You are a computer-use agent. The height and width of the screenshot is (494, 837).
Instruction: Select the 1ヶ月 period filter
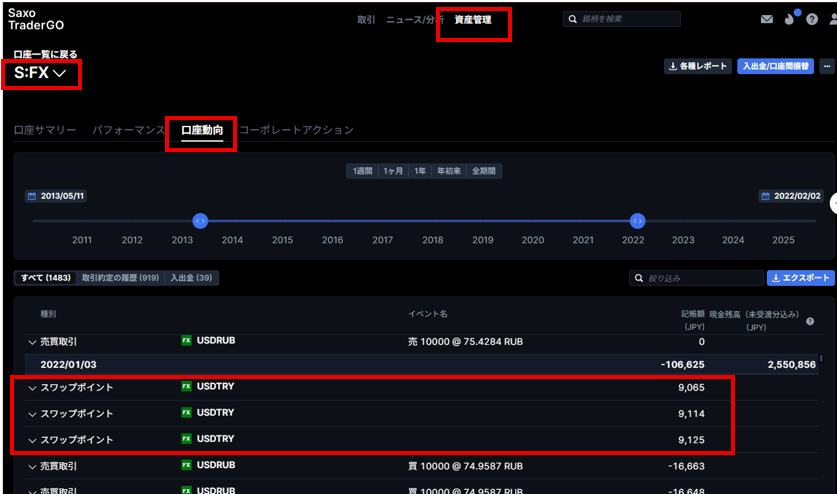point(393,171)
